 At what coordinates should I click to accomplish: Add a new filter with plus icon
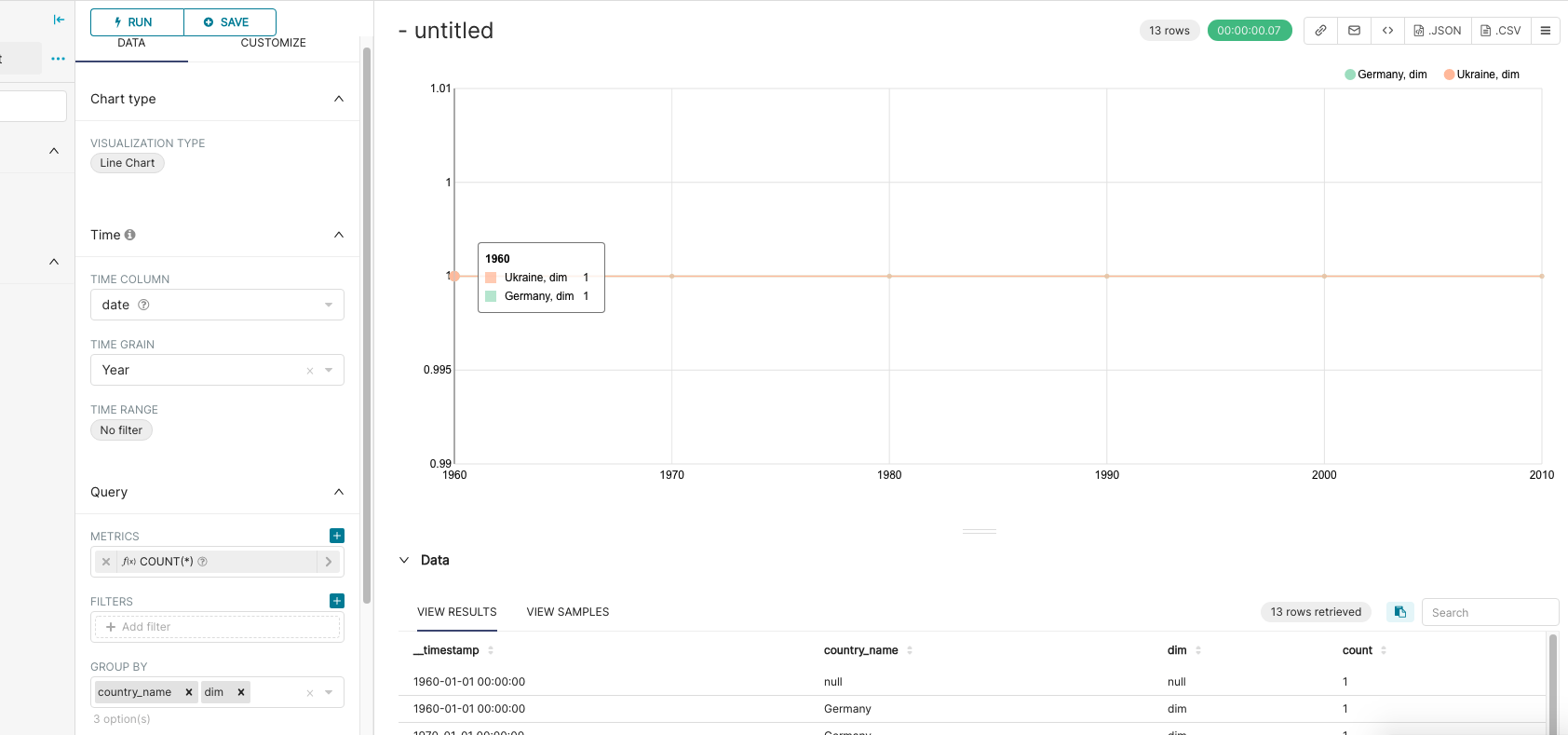[336, 601]
